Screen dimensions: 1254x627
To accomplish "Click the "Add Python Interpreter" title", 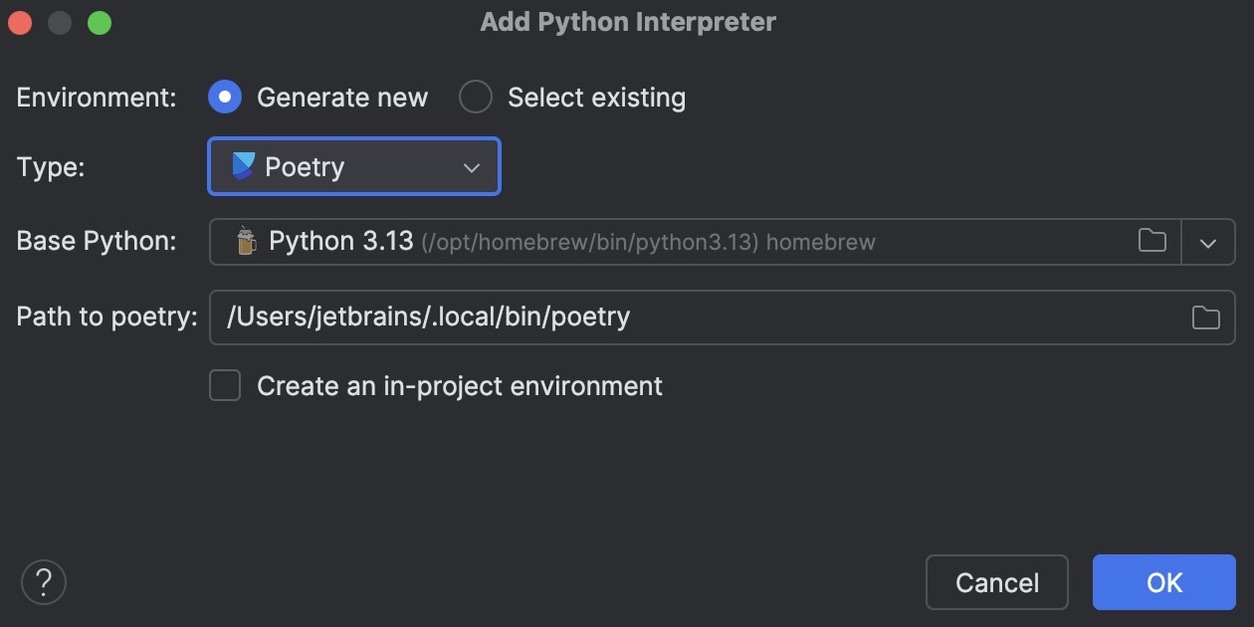I will 627,20.
